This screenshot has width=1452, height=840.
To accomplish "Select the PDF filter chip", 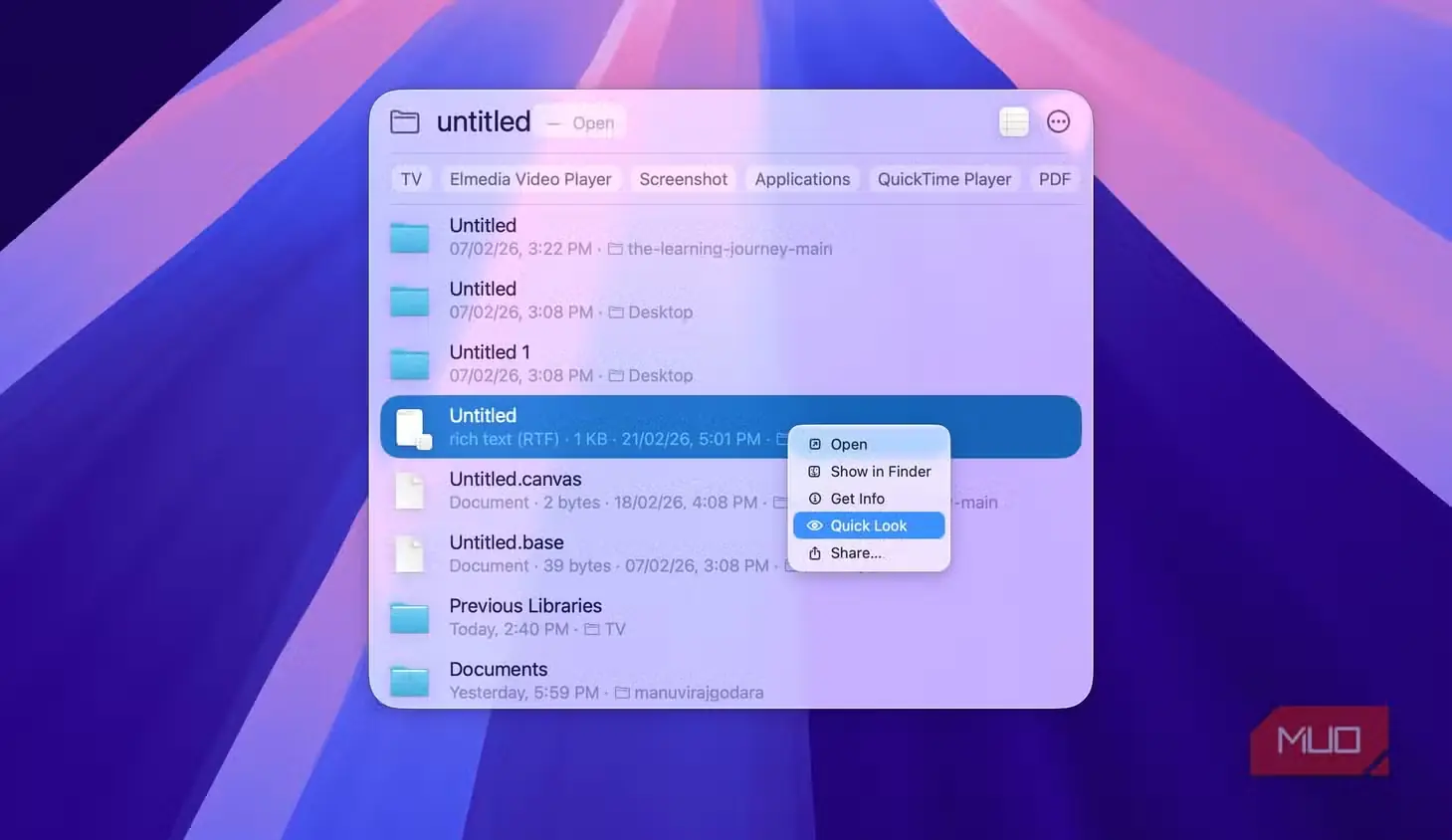I will [x=1054, y=179].
